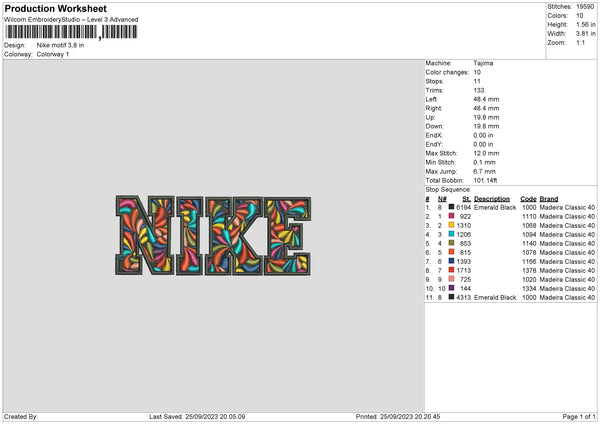Image resolution: width=600 pixels, height=424 pixels.
Task: Click the 'Emerald Black' description in row 1
Action: coord(495,207)
